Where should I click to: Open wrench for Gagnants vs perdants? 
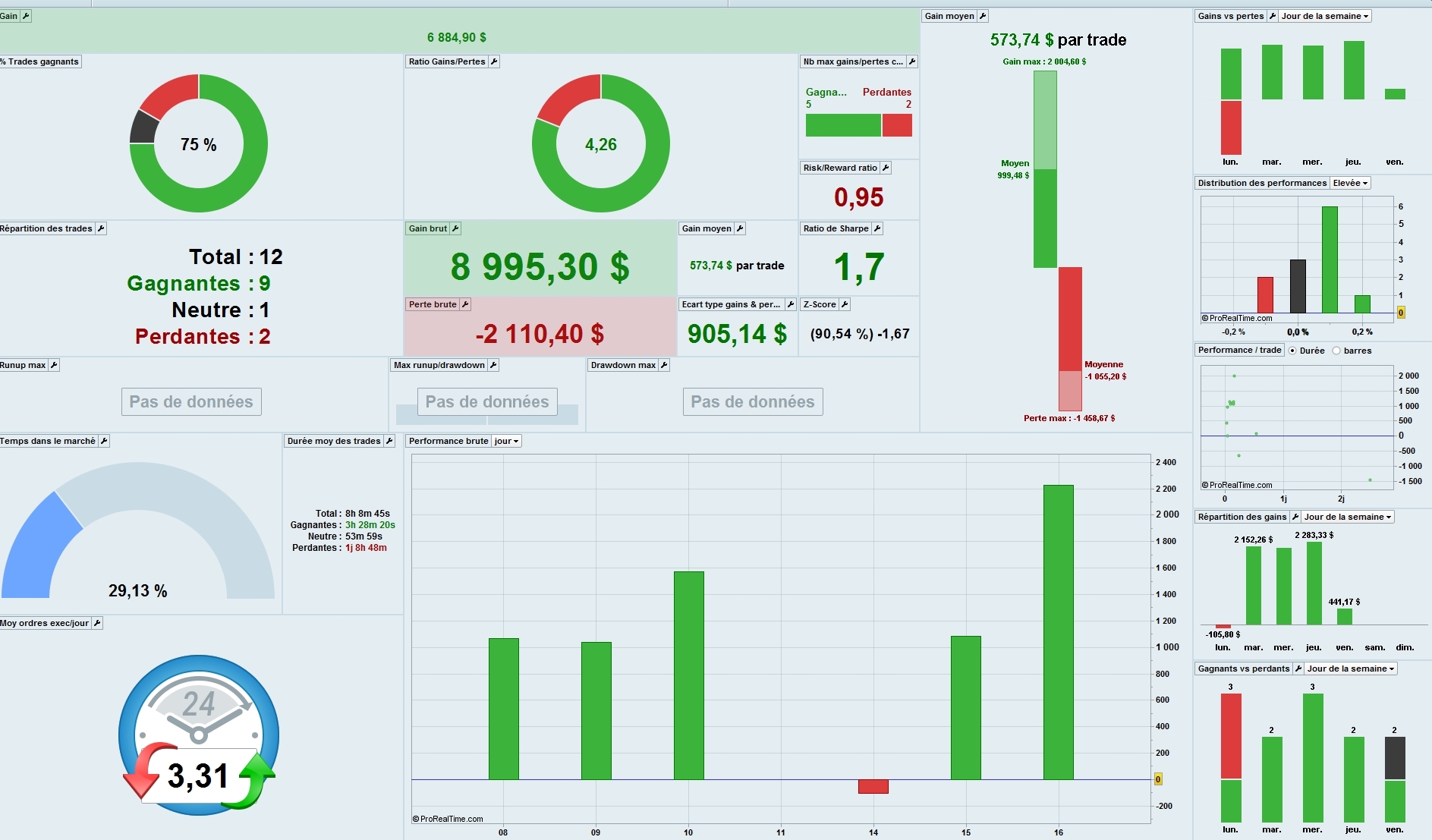(1298, 669)
